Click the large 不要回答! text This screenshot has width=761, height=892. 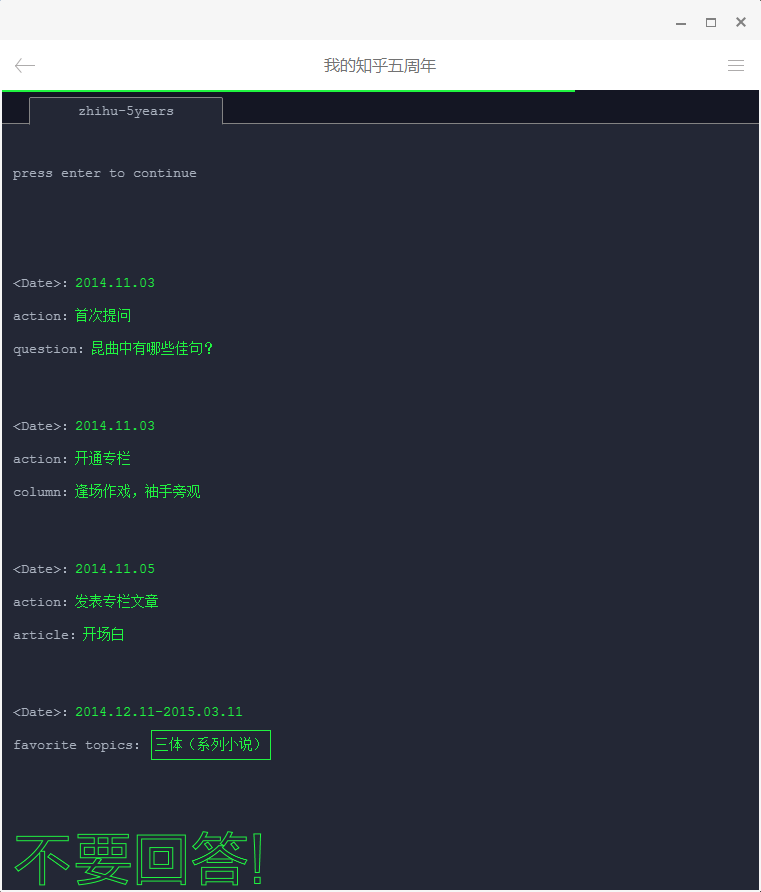(x=139, y=859)
